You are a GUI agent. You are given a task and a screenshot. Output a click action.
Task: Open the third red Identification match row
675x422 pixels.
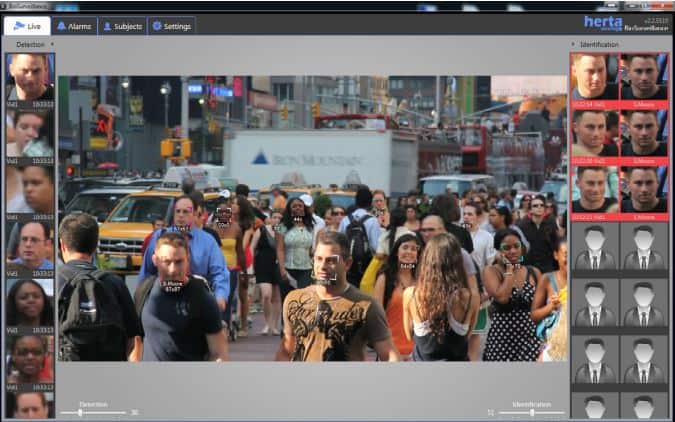(x=619, y=191)
